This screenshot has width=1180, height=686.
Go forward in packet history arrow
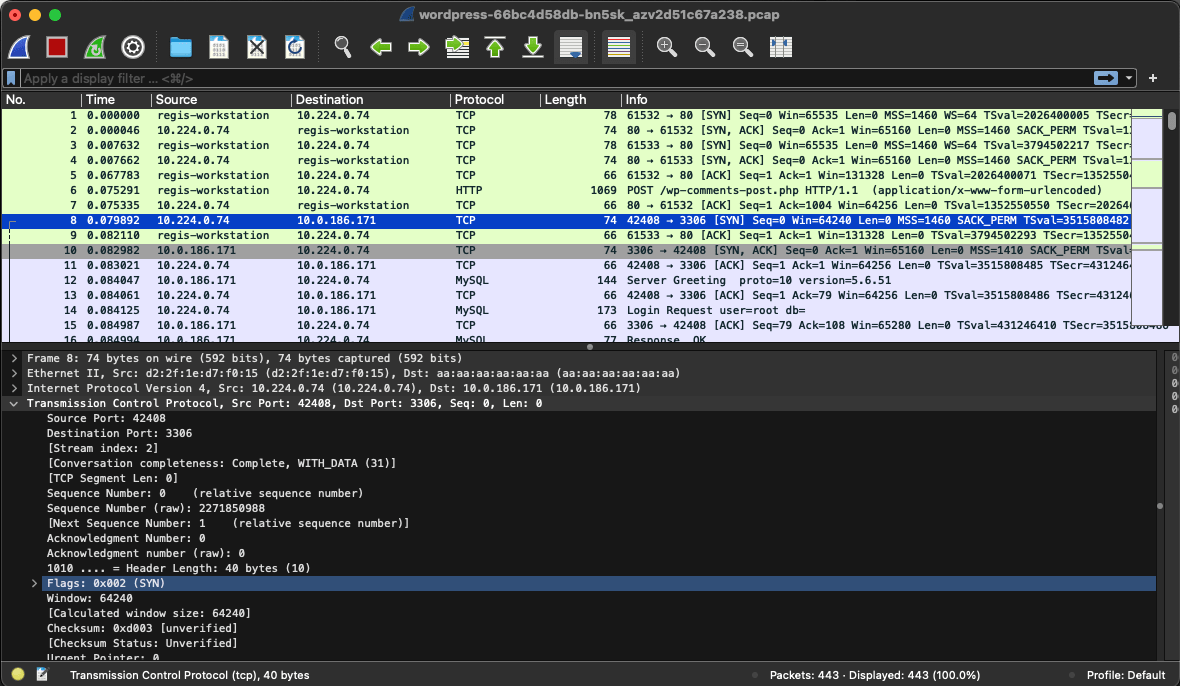point(418,47)
